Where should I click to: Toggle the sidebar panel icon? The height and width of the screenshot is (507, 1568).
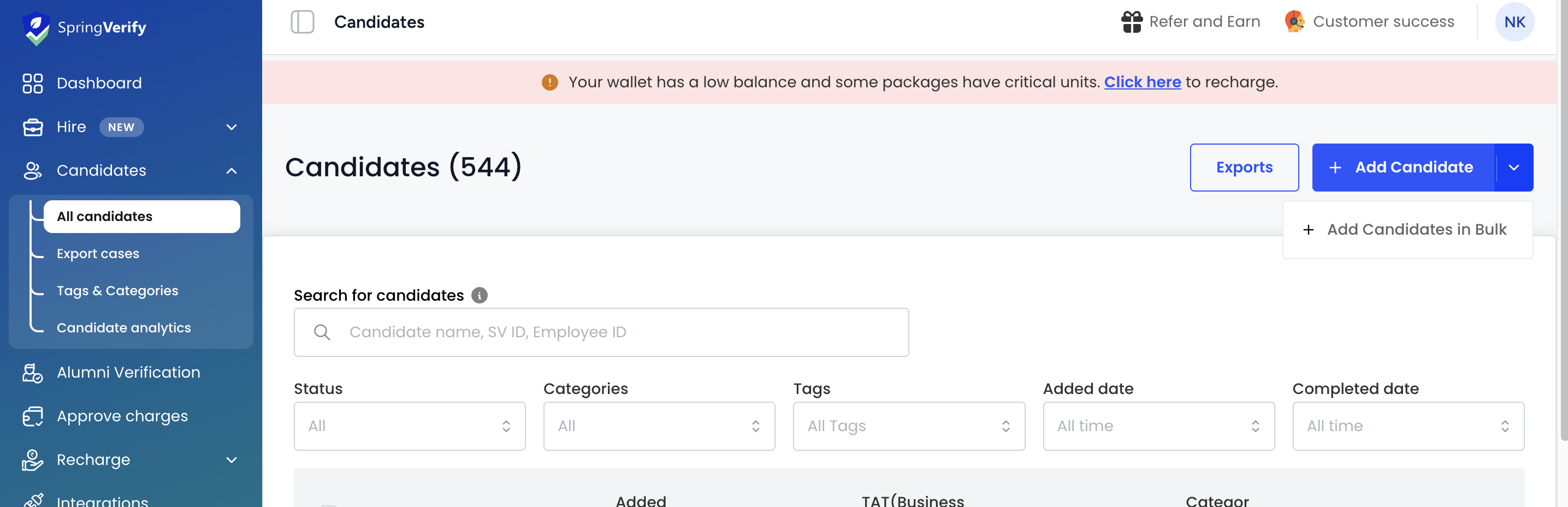pyautogui.click(x=303, y=22)
